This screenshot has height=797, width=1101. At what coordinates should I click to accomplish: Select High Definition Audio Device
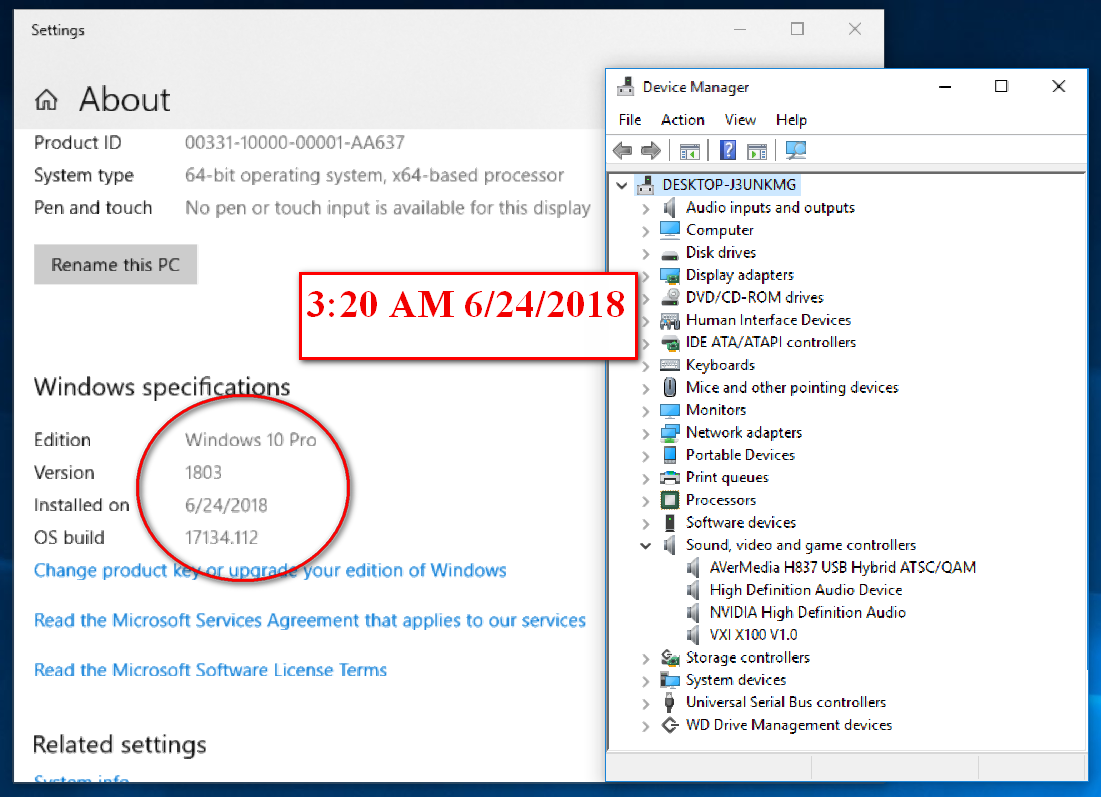tap(805, 590)
